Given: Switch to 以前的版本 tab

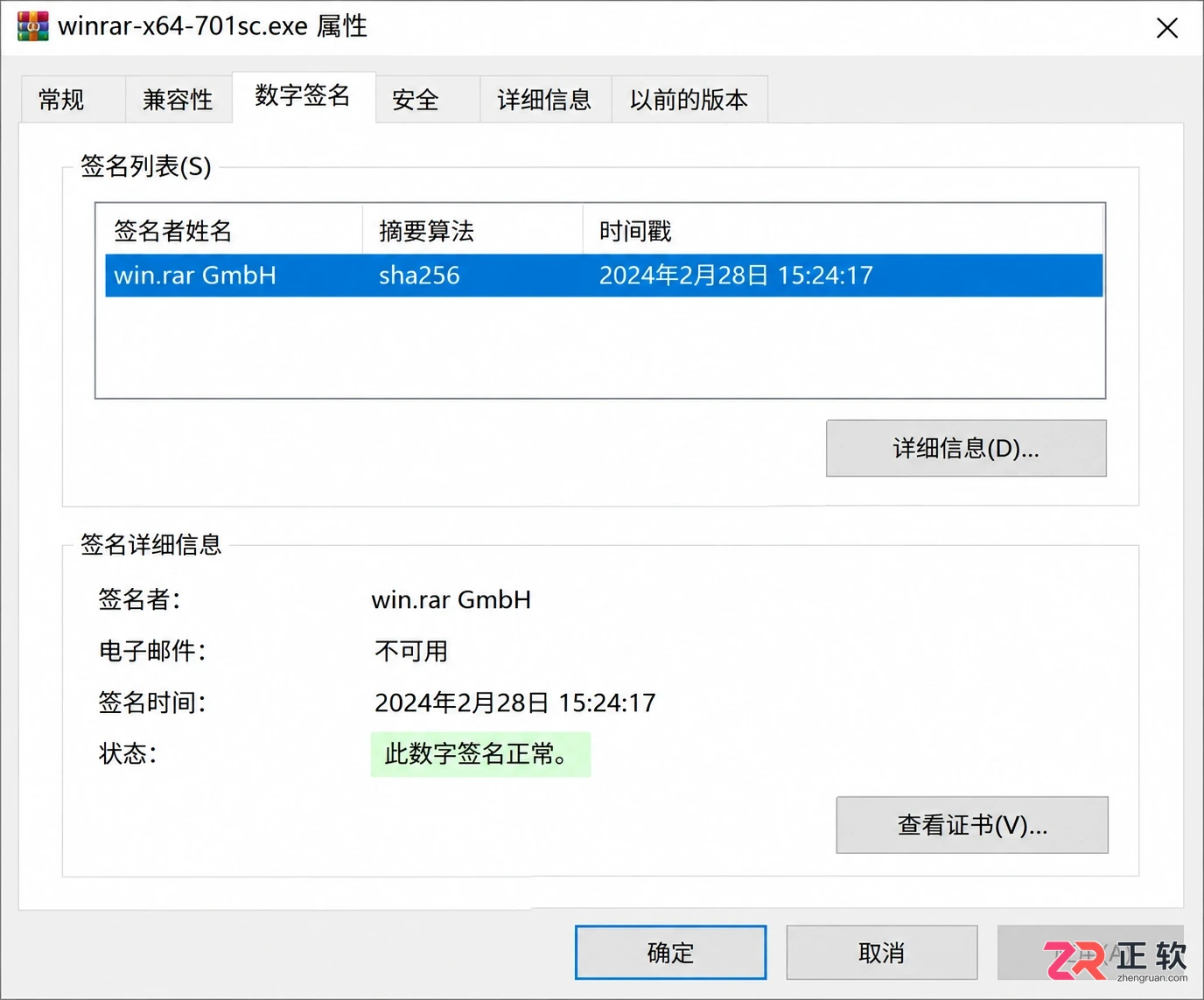Looking at the screenshot, I should (689, 100).
